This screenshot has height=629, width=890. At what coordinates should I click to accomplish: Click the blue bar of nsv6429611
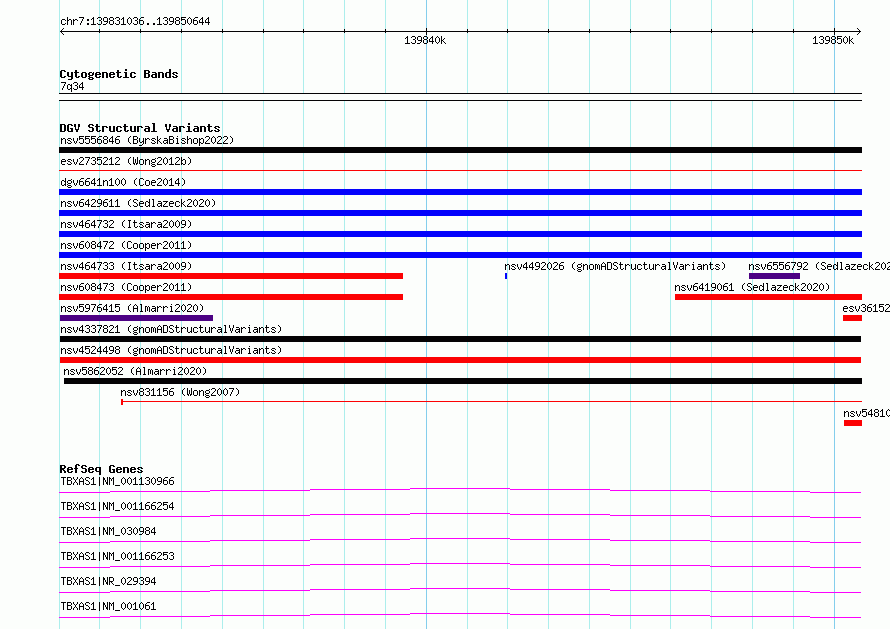tap(460, 213)
